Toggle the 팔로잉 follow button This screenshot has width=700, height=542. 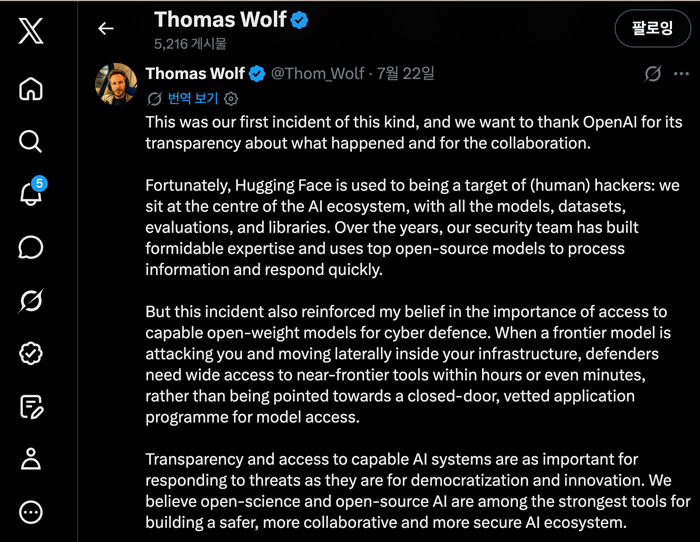pyautogui.click(x=652, y=28)
